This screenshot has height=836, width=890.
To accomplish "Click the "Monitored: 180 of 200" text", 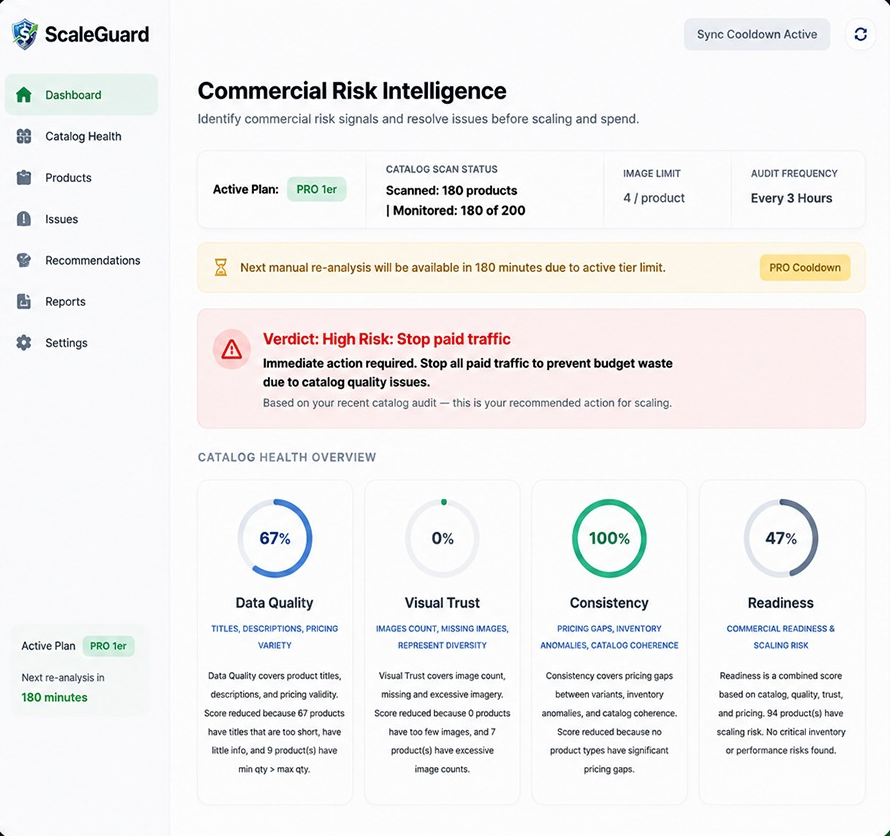I will (459, 211).
